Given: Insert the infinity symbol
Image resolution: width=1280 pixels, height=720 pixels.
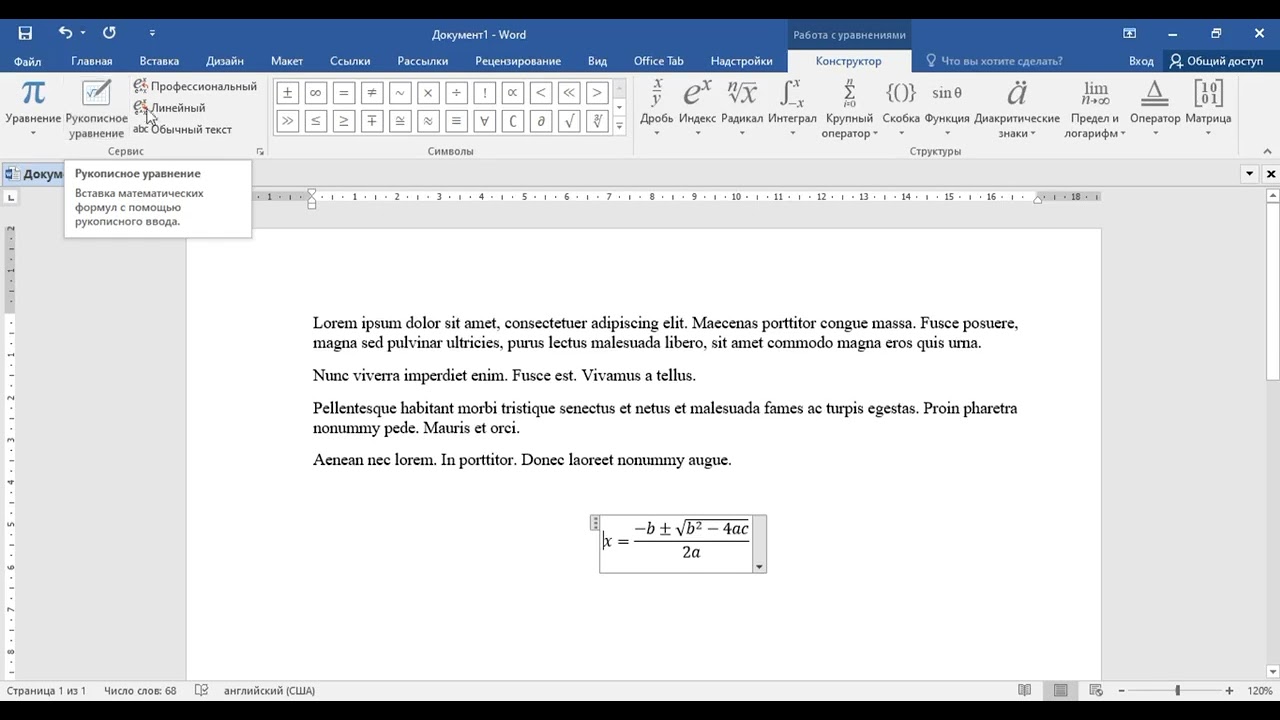Looking at the screenshot, I should pos(315,93).
